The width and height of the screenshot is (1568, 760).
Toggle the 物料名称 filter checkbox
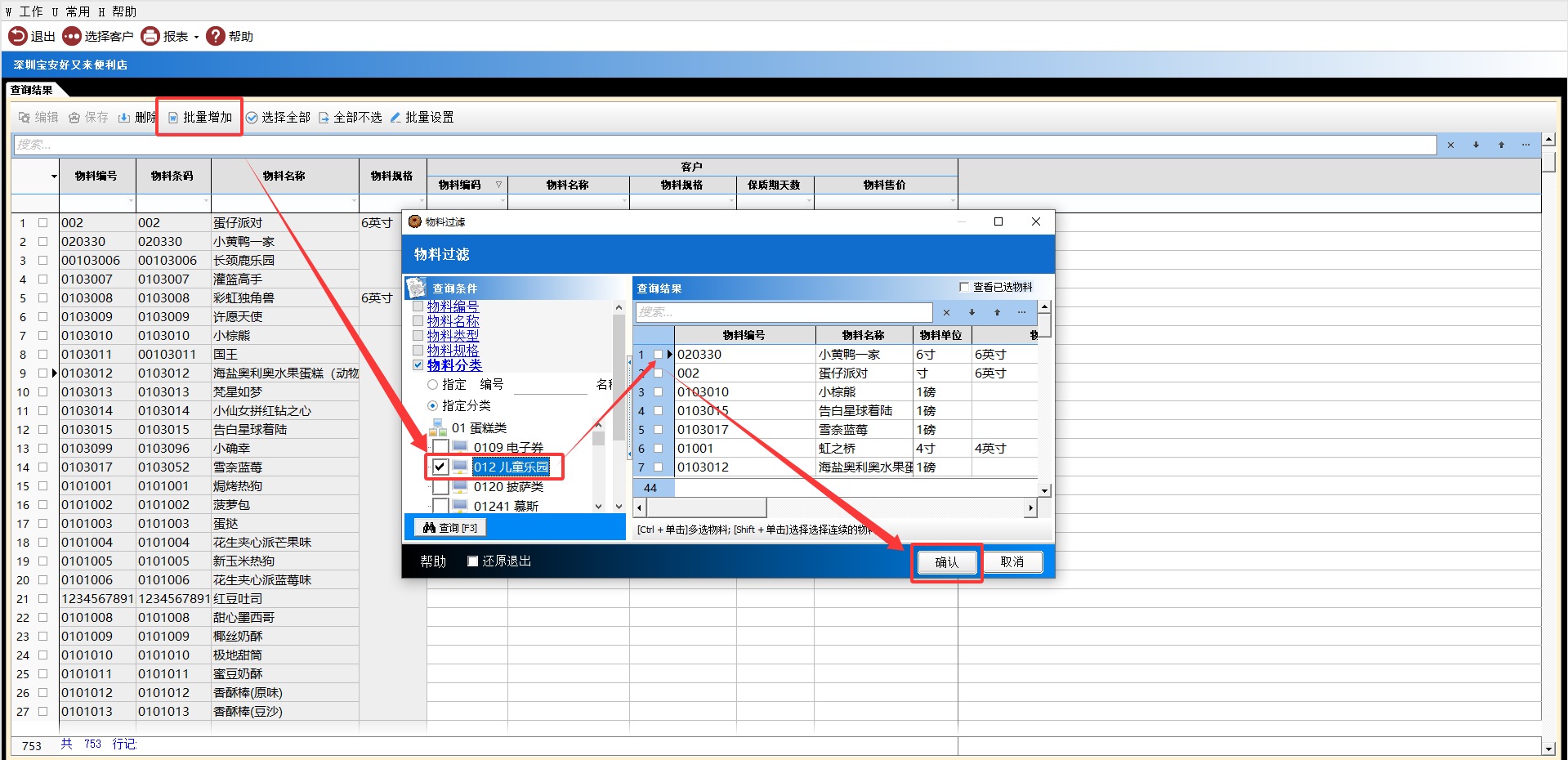(418, 321)
